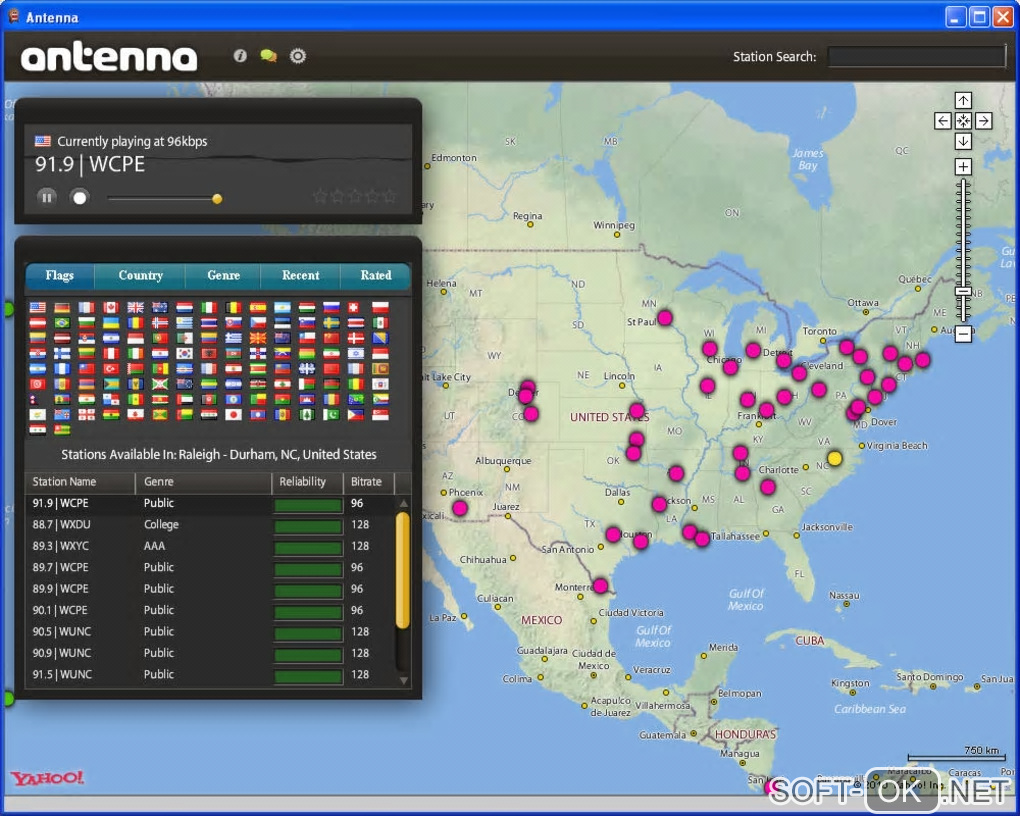
Task: Select station 91.5 | WUNC
Action: 209,674
